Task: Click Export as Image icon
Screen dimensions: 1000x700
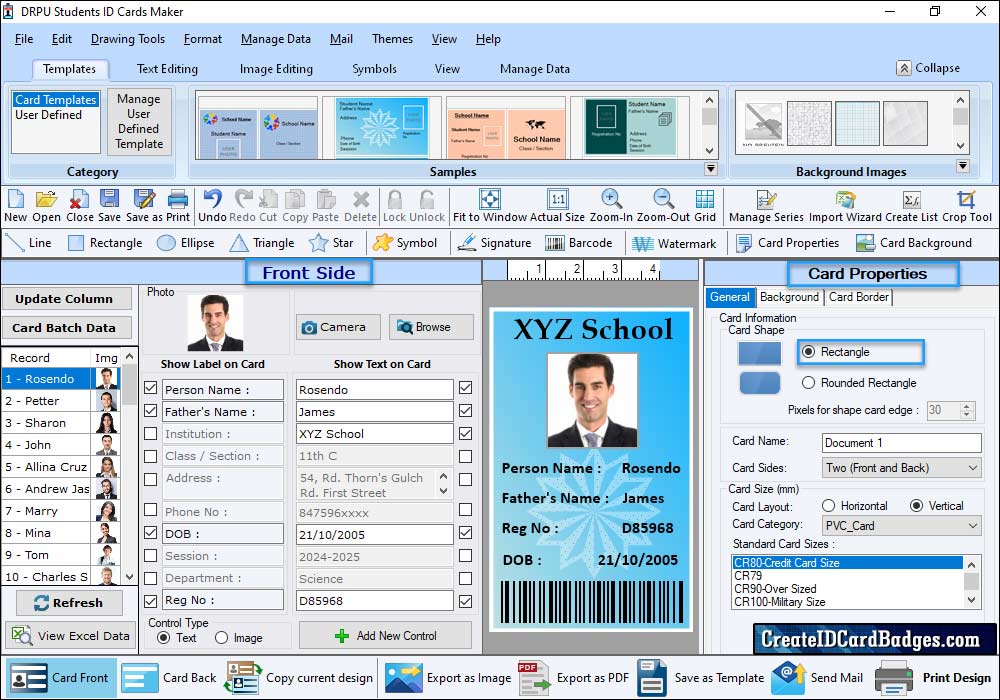Action: click(x=404, y=678)
